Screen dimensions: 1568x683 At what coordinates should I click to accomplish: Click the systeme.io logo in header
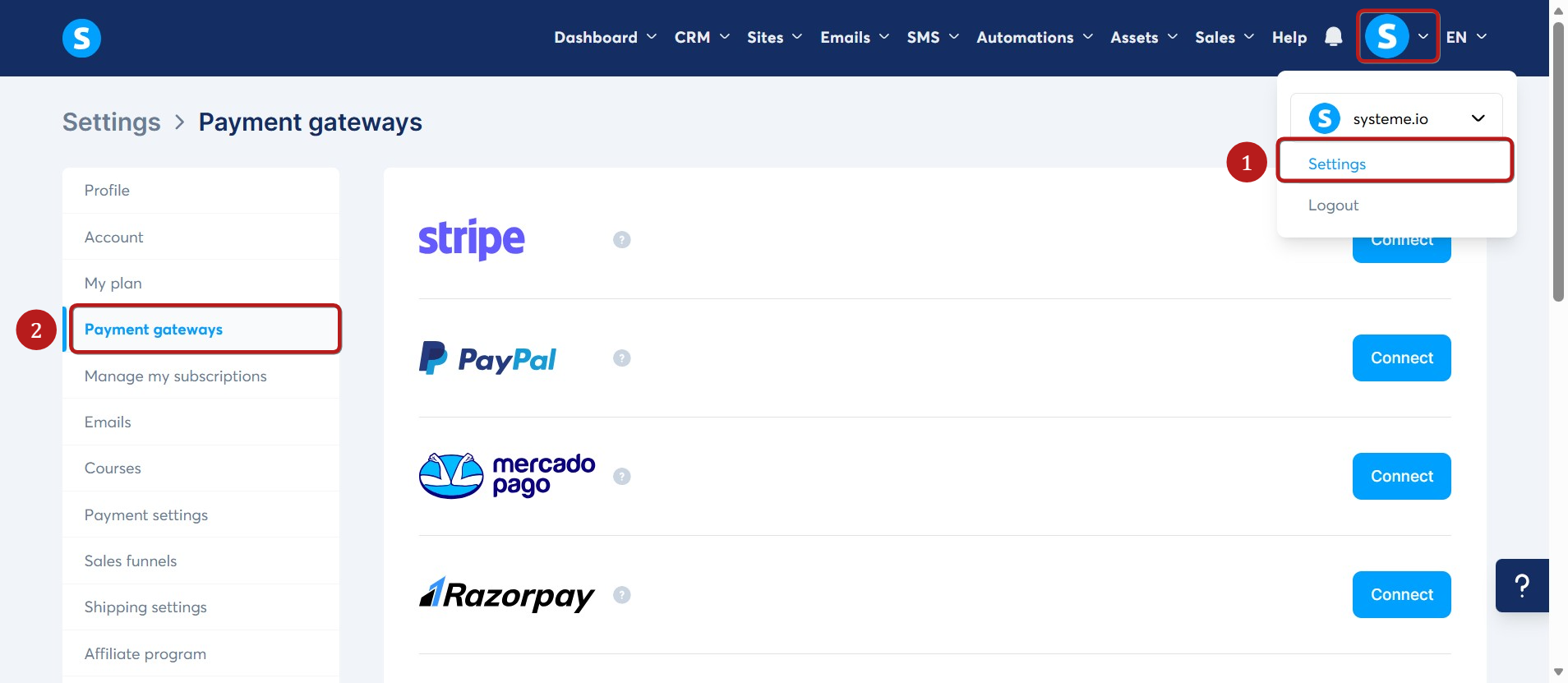point(81,38)
